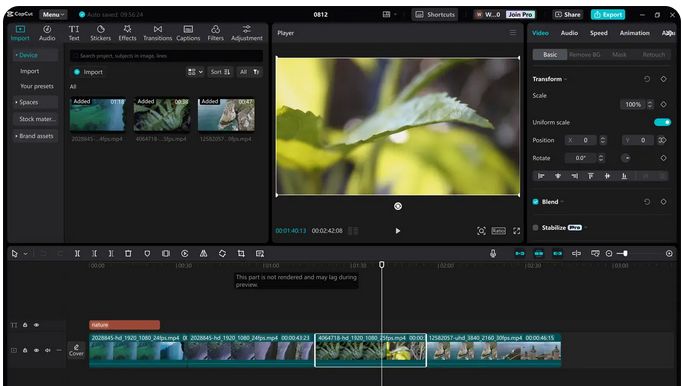Enable the Stabilize checkbox
The height and width of the screenshot is (386, 682).
tap(535, 228)
